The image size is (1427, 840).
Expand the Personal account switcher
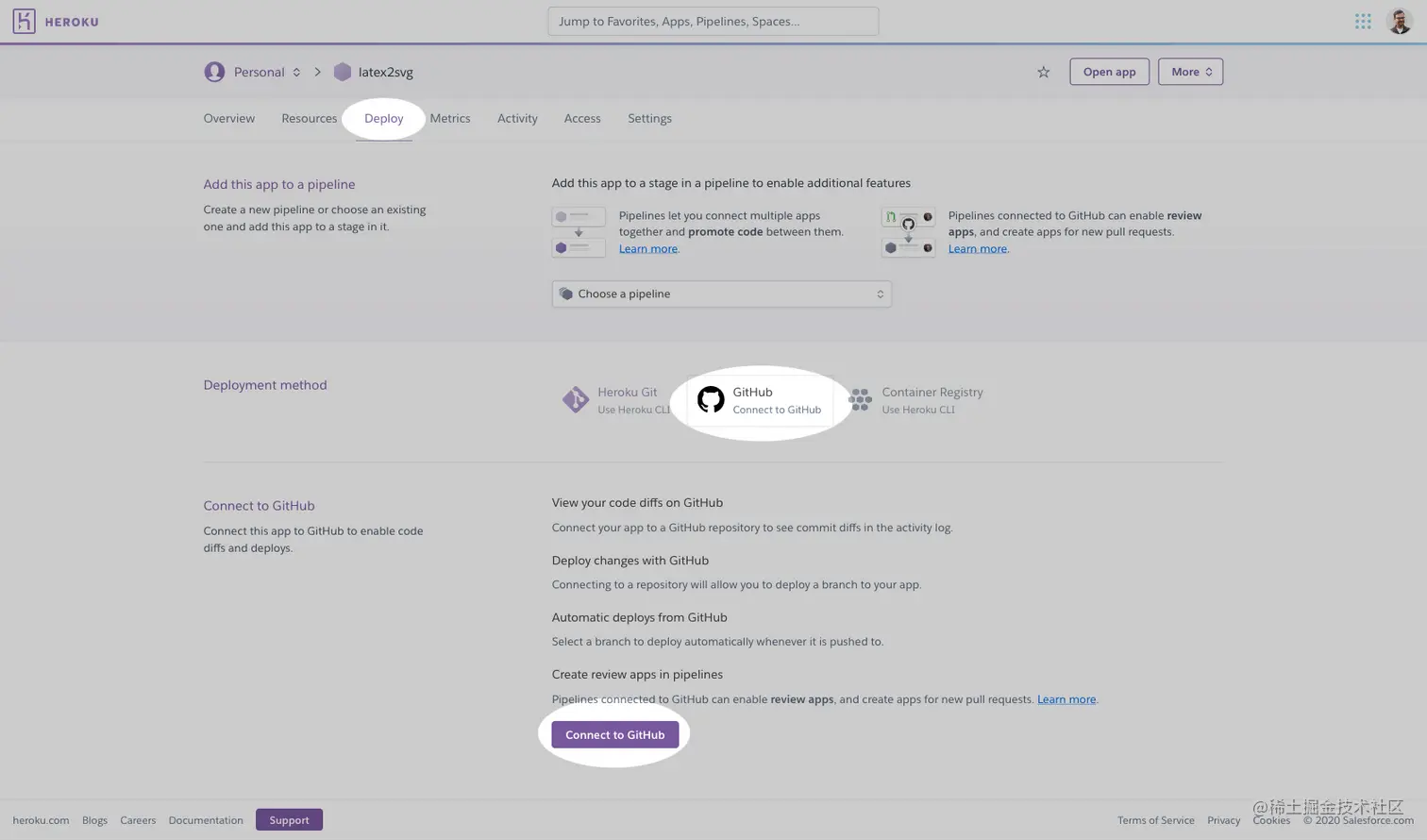tap(267, 72)
